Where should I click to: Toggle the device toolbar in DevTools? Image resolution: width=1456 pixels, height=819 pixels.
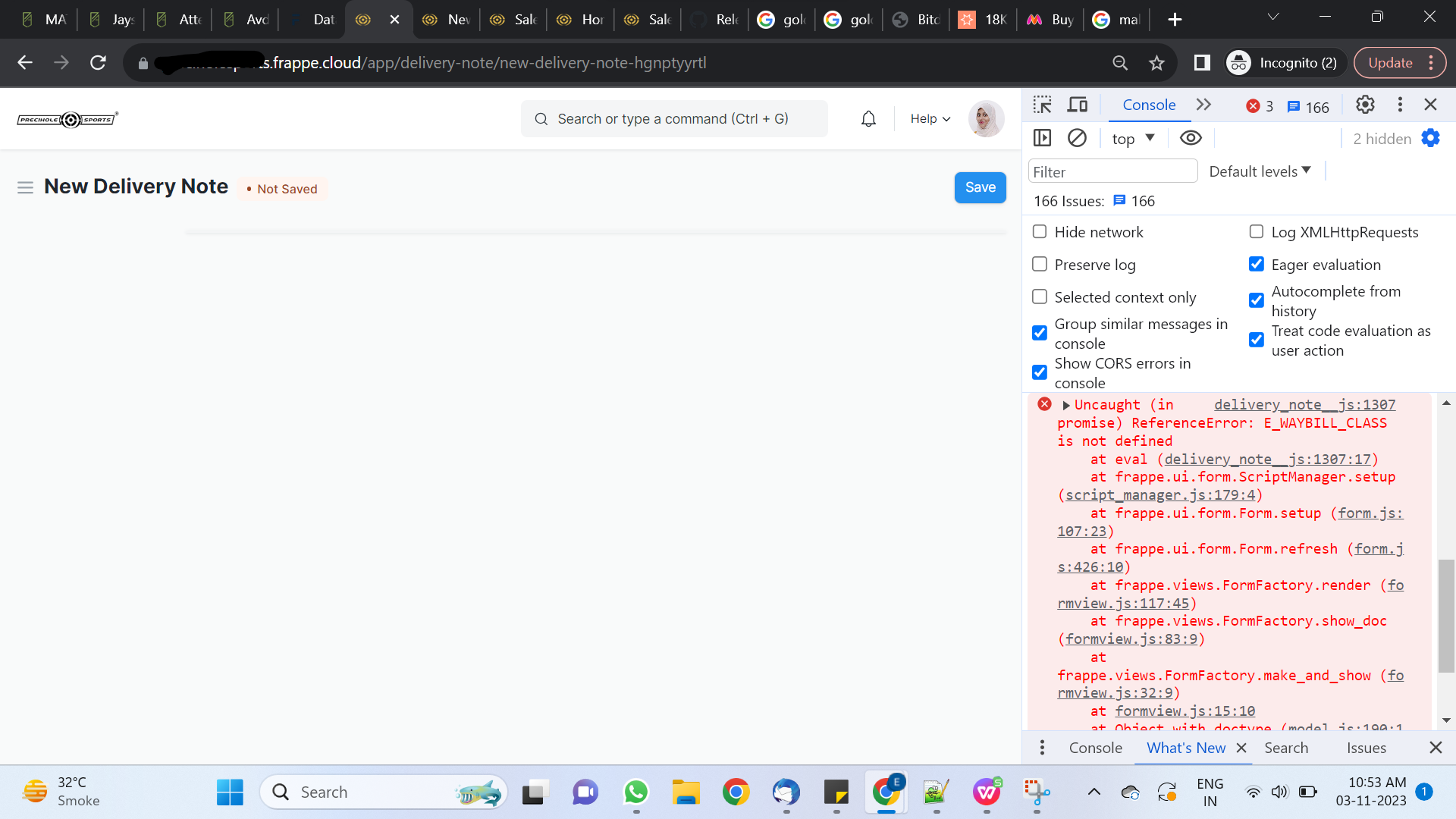click(x=1077, y=105)
